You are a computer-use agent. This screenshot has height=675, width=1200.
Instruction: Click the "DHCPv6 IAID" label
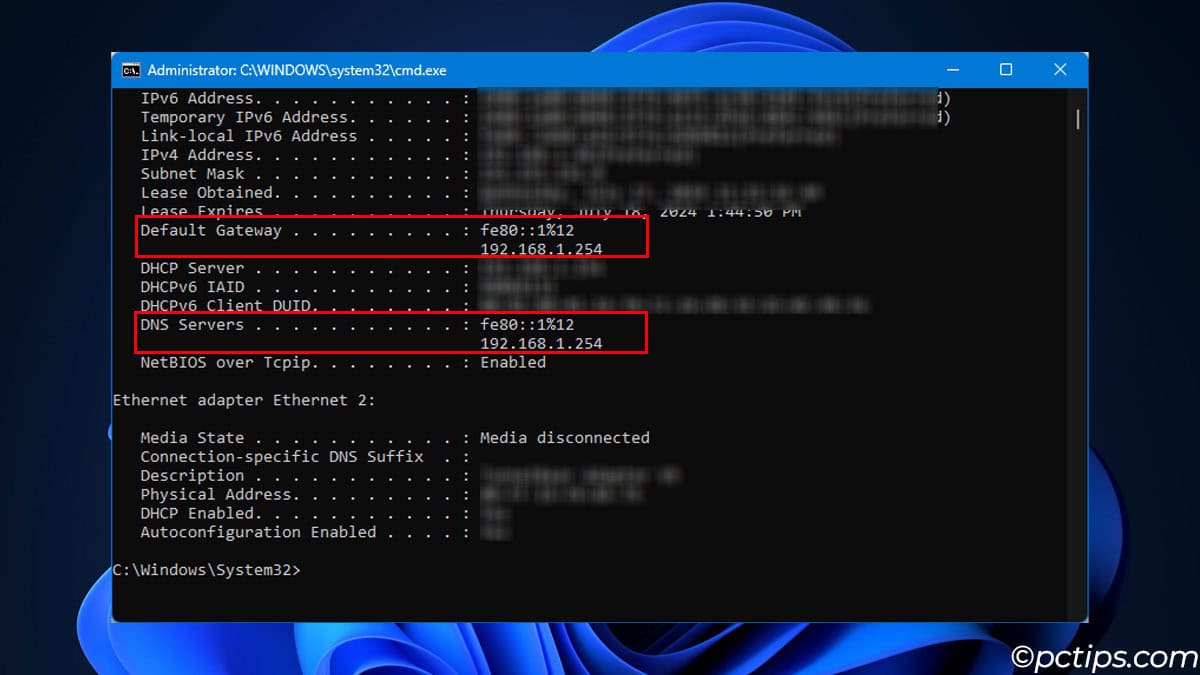(192, 287)
